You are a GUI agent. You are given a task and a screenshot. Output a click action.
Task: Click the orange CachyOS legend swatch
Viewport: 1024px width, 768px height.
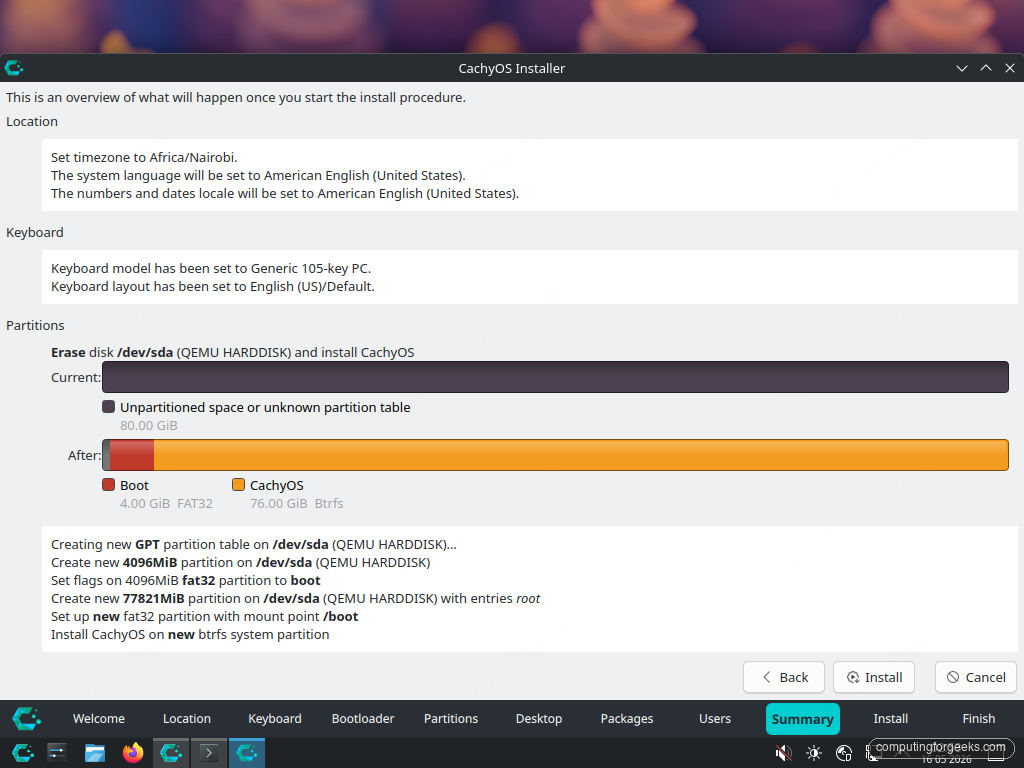pos(238,485)
